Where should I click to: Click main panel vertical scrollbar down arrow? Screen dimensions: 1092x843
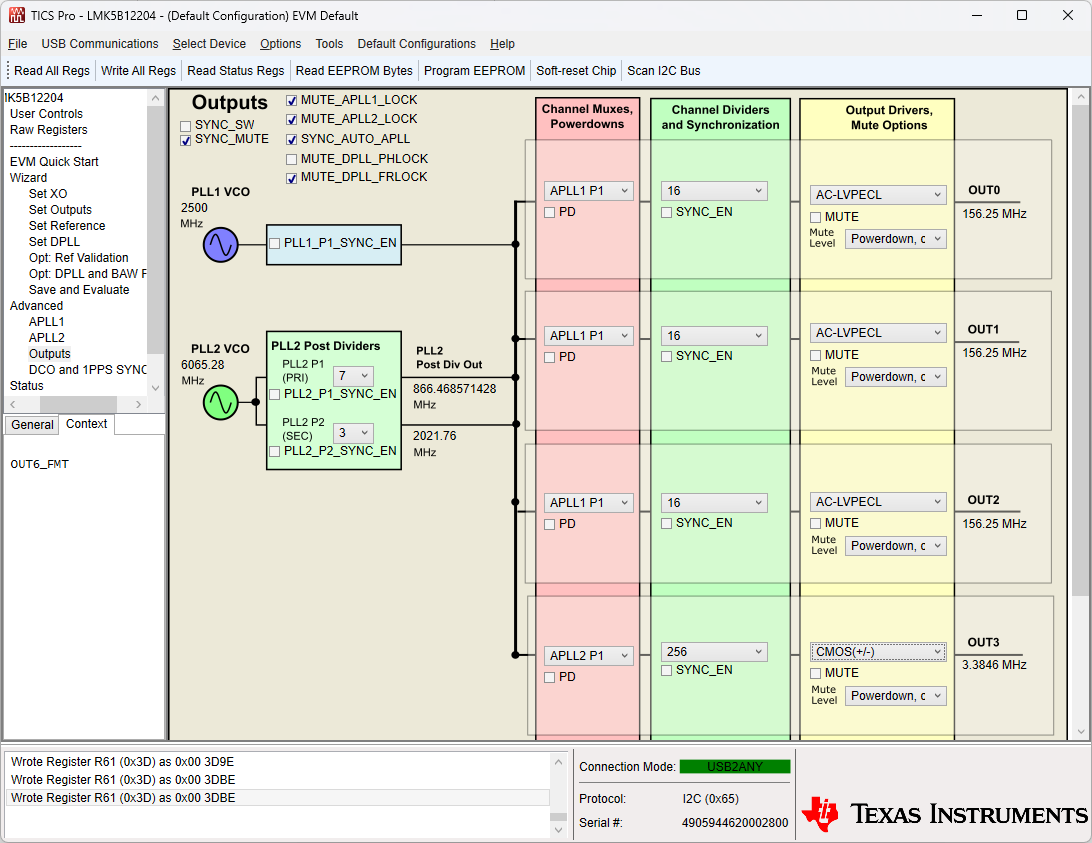pyautogui.click(x=1081, y=732)
